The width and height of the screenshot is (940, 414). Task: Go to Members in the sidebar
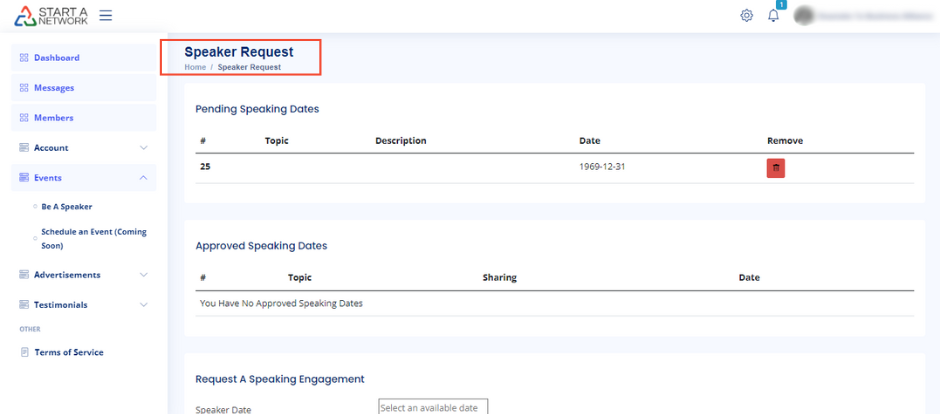(x=53, y=118)
